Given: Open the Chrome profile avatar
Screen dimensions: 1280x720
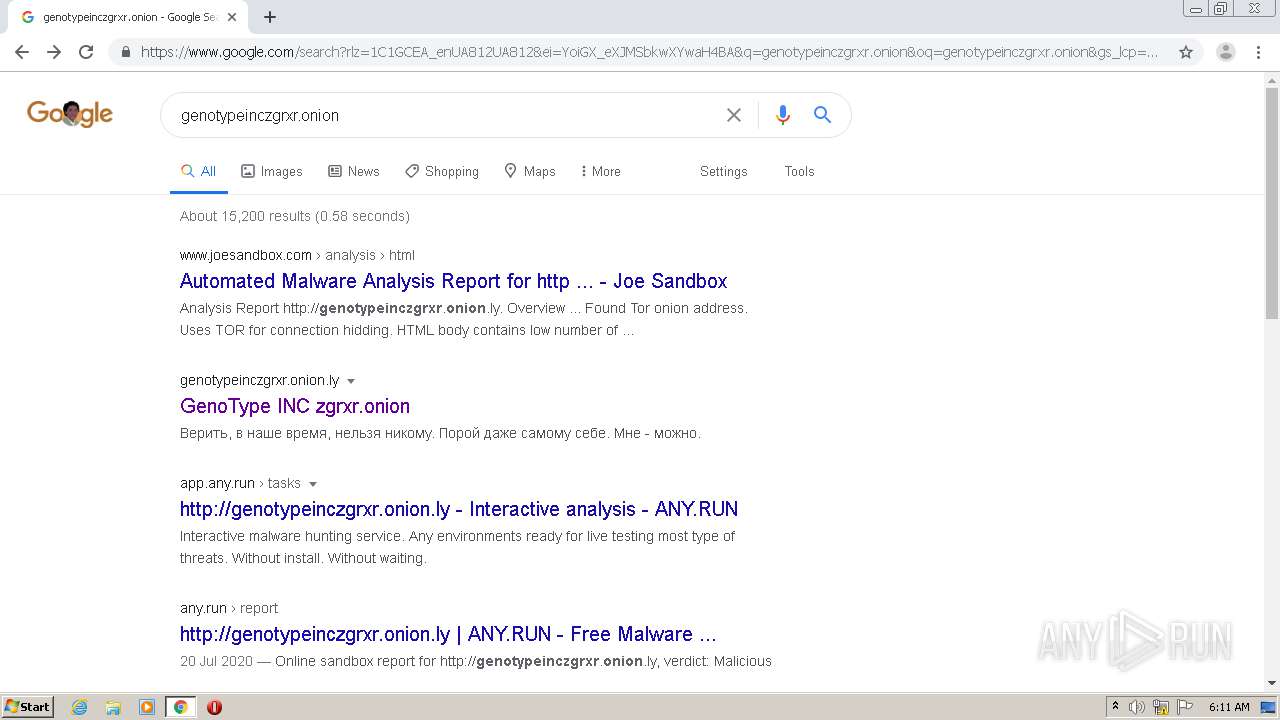Looking at the screenshot, I should (1226, 52).
